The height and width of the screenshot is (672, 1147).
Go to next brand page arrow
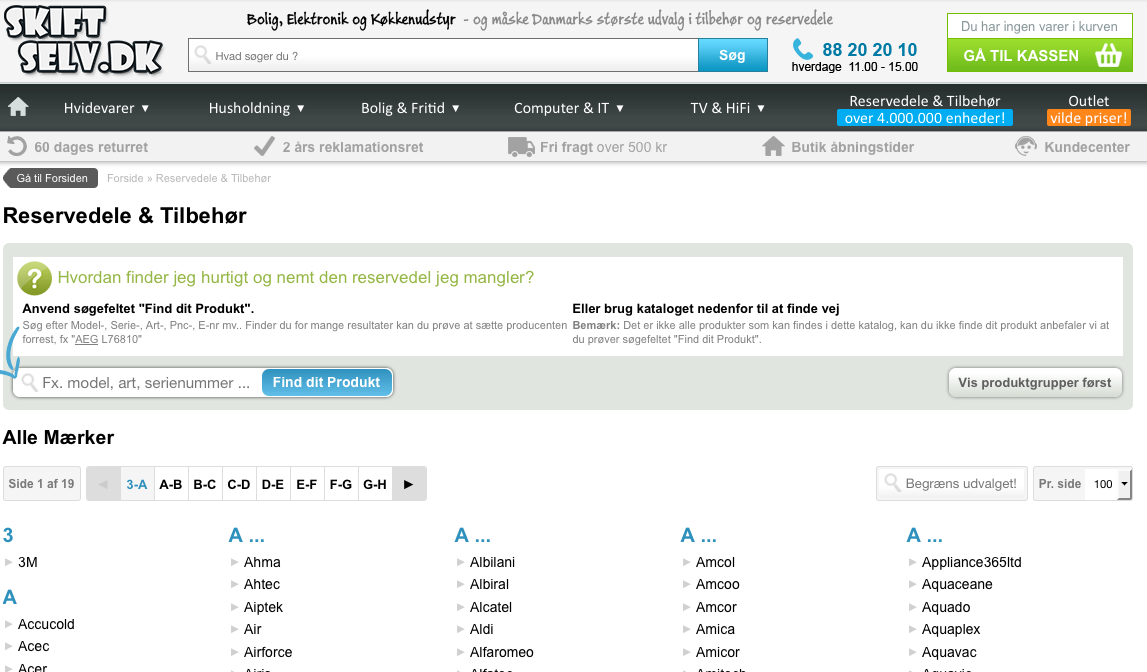[408, 484]
